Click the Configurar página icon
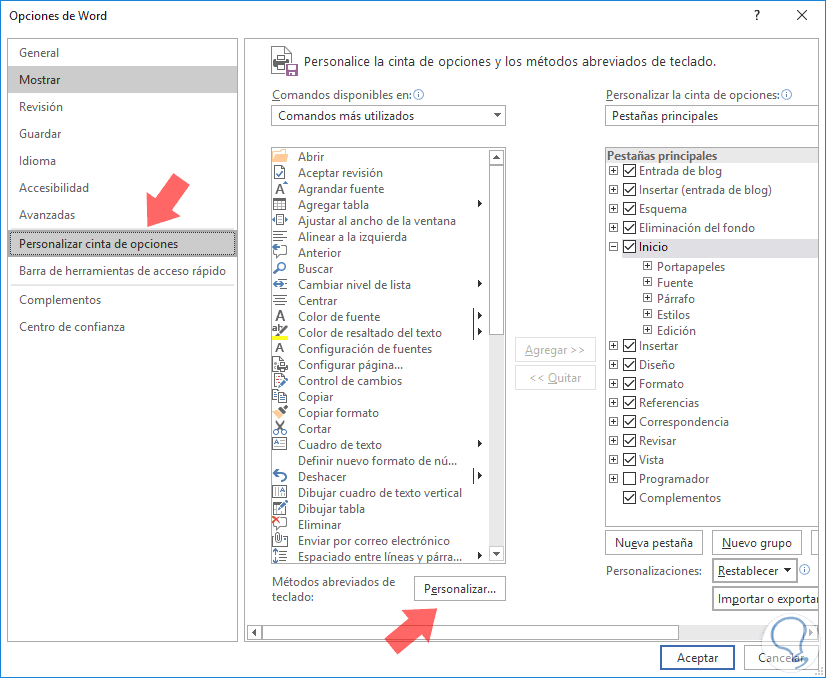826x678 pixels. (x=280, y=365)
